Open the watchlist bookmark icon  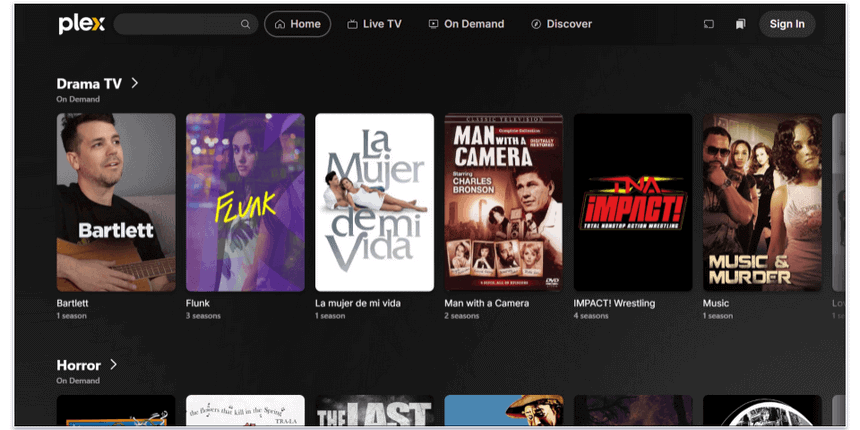coord(740,24)
